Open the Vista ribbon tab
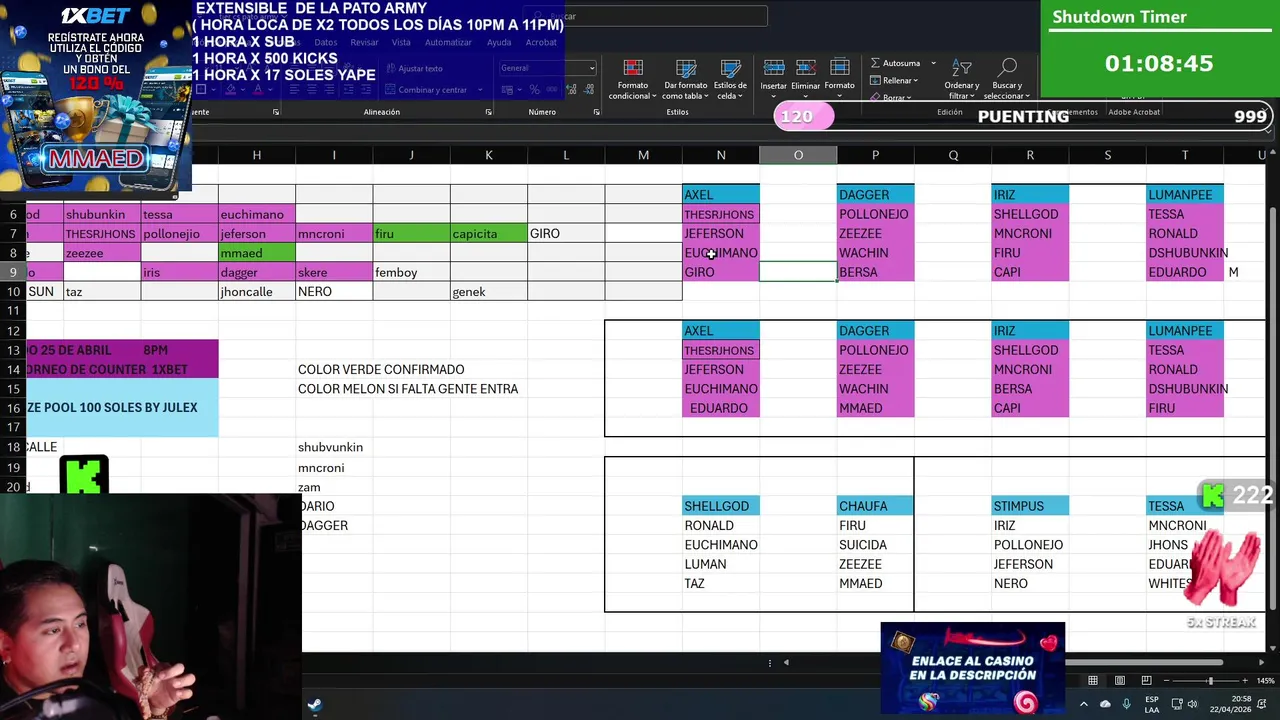The height and width of the screenshot is (720, 1280). point(401,42)
